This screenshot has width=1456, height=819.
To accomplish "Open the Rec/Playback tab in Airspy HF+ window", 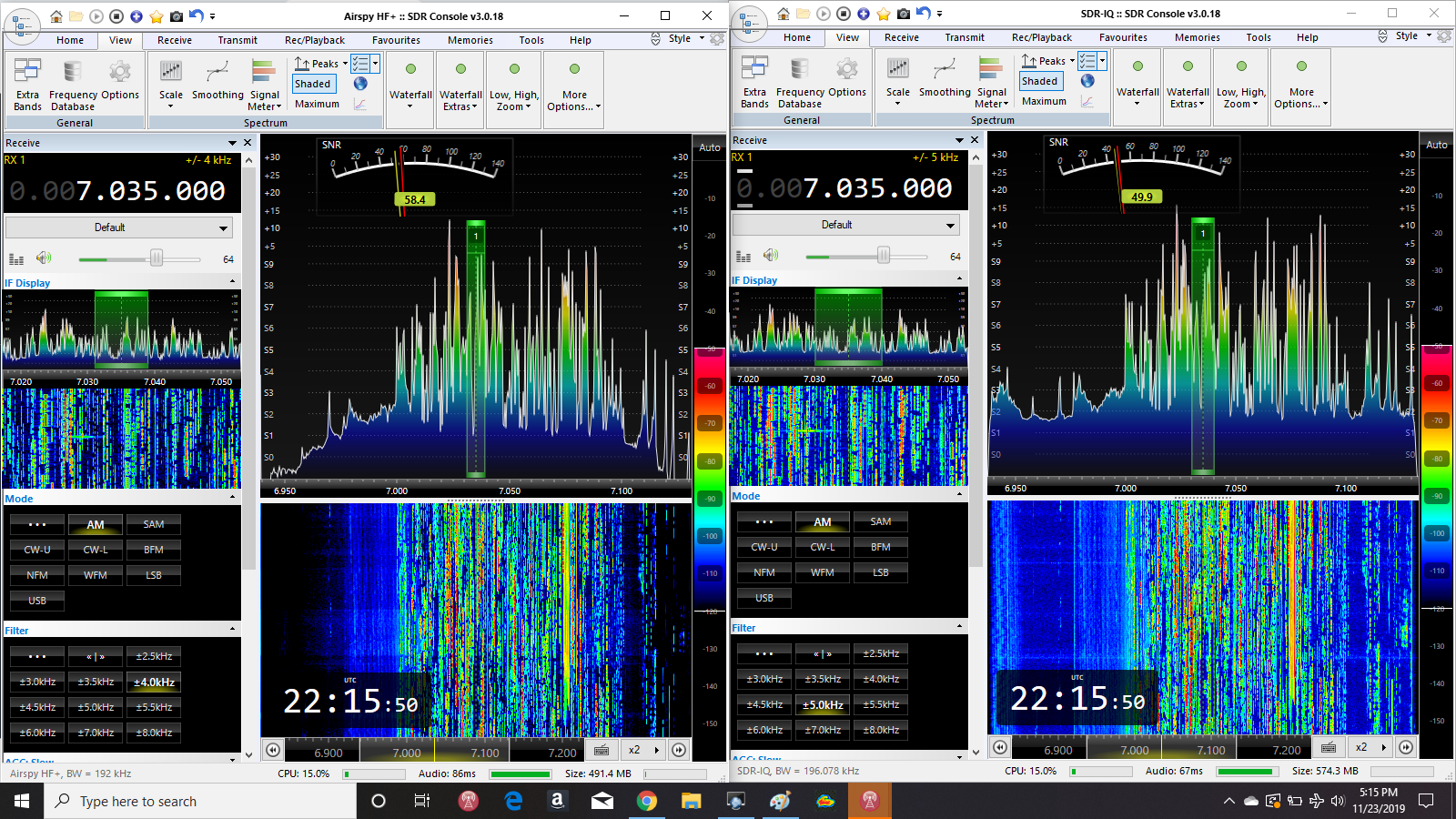I will (x=314, y=40).
